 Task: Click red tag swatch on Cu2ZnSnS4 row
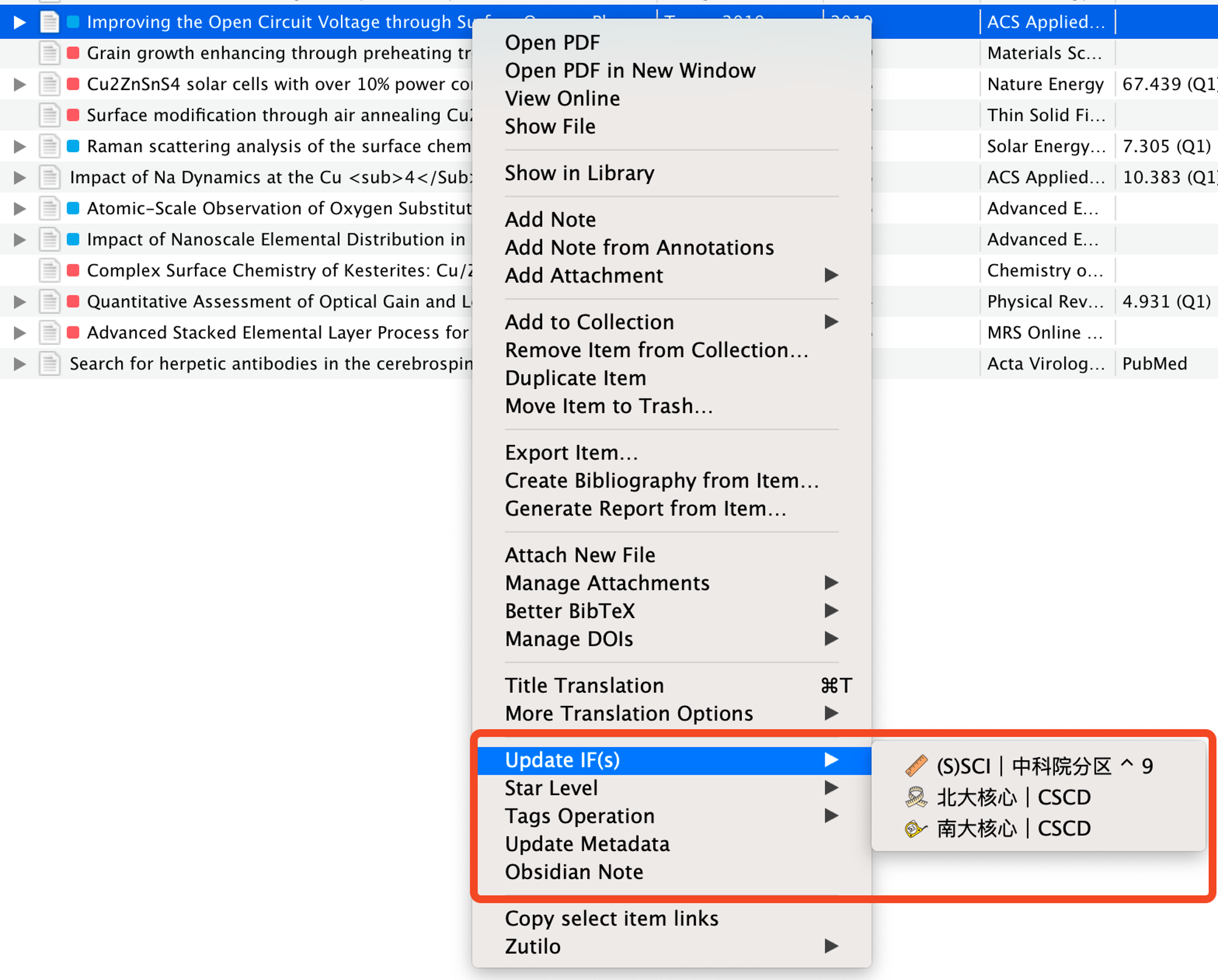[73, 84]
